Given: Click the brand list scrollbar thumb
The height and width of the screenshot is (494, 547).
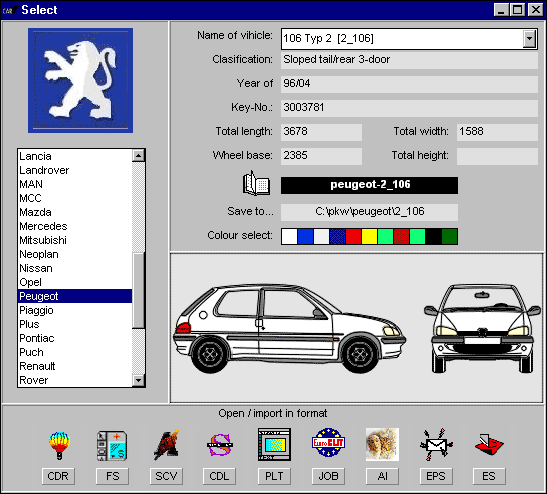Looking at the screenshot, I should point(138,291).
